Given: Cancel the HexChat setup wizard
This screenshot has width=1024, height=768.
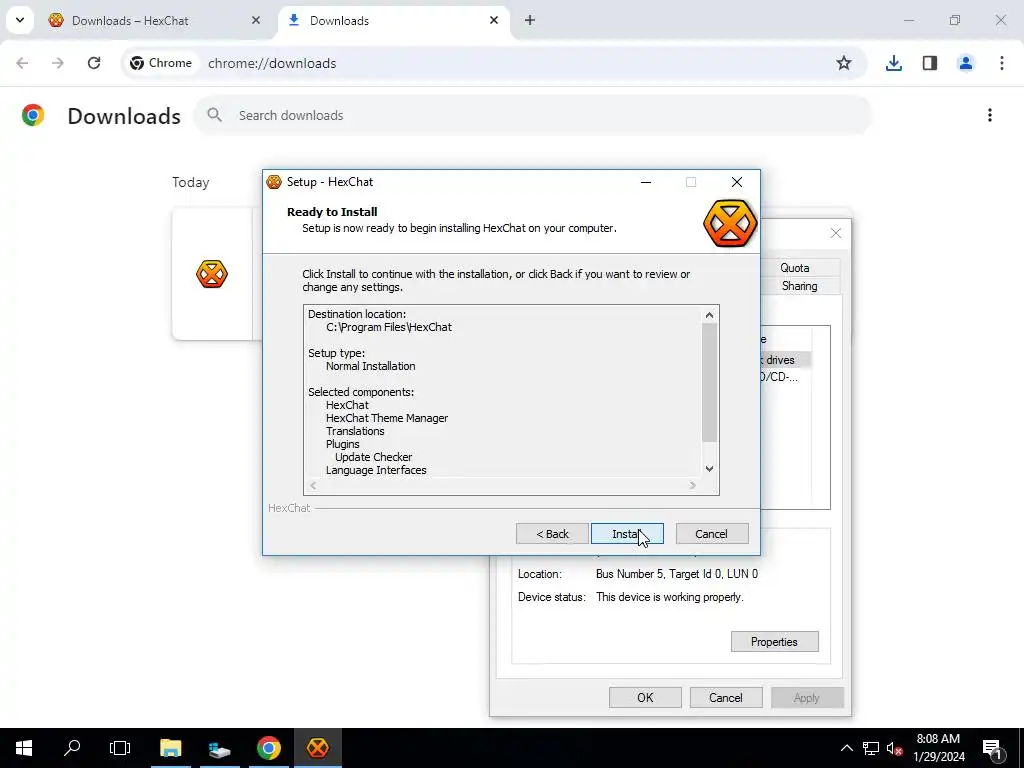Looking at the screenshot, I should (712, 534).
